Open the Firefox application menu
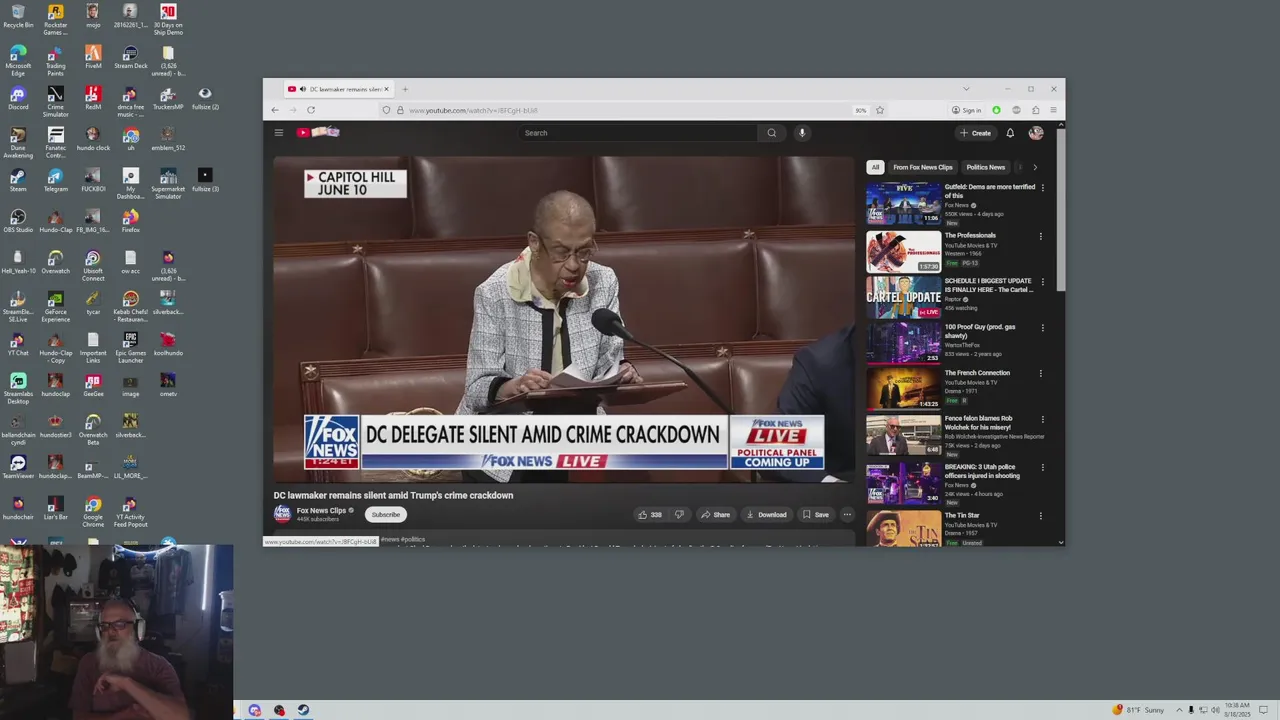The image size is (1280, 720). point(1053,110)
